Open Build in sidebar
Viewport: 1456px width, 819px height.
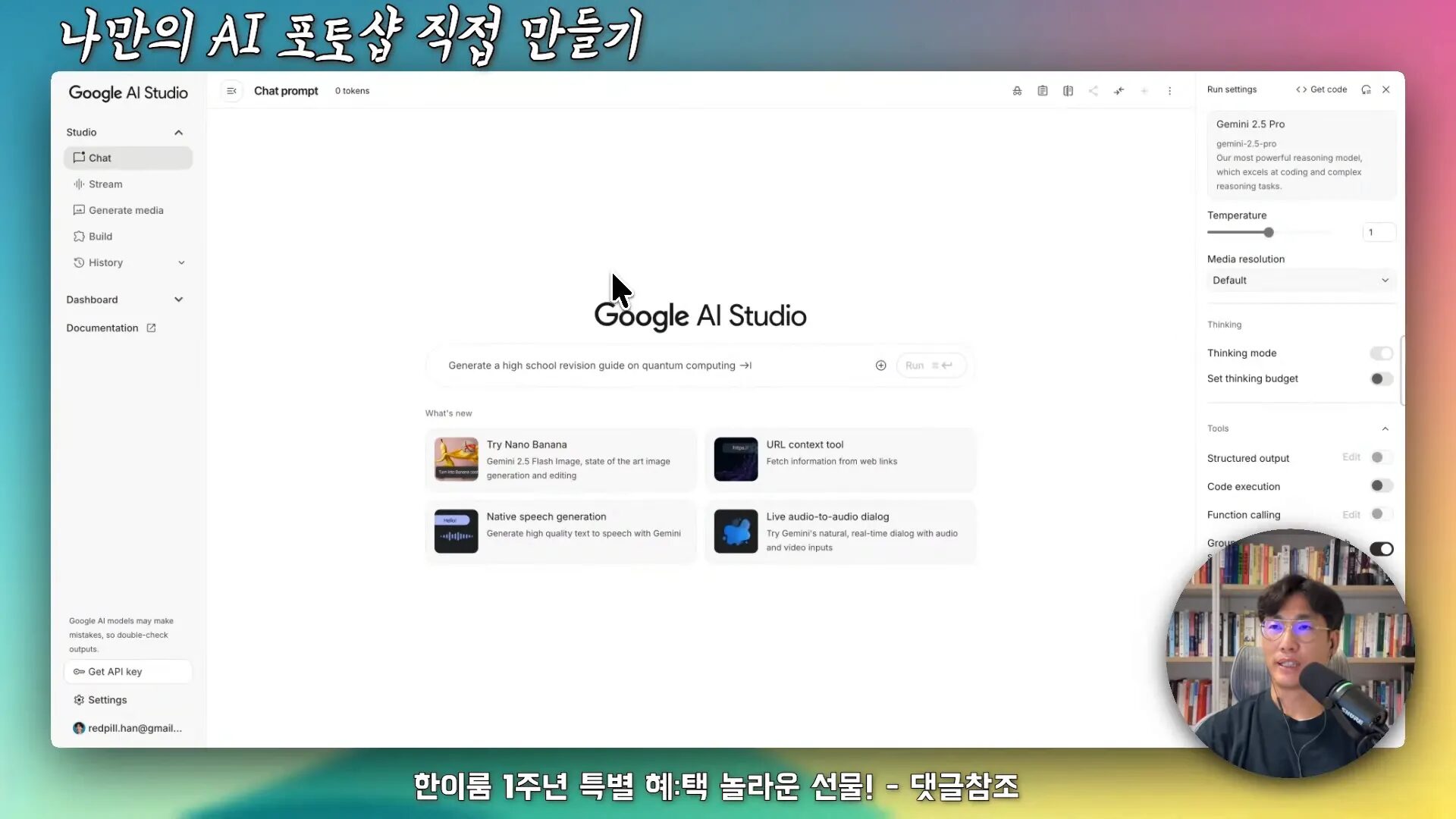point(128,237)
